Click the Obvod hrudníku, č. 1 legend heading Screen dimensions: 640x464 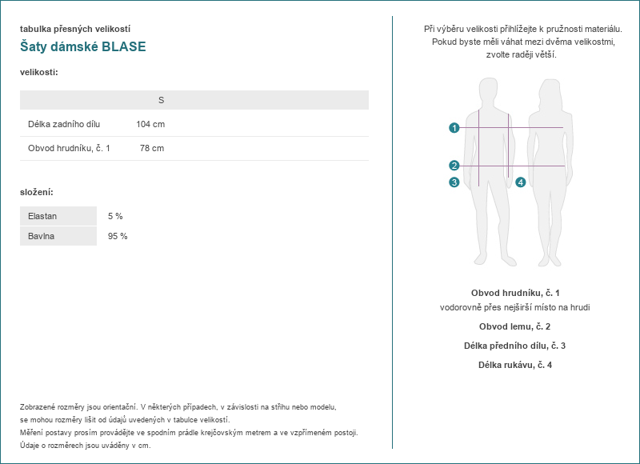[x=515, y=293]
